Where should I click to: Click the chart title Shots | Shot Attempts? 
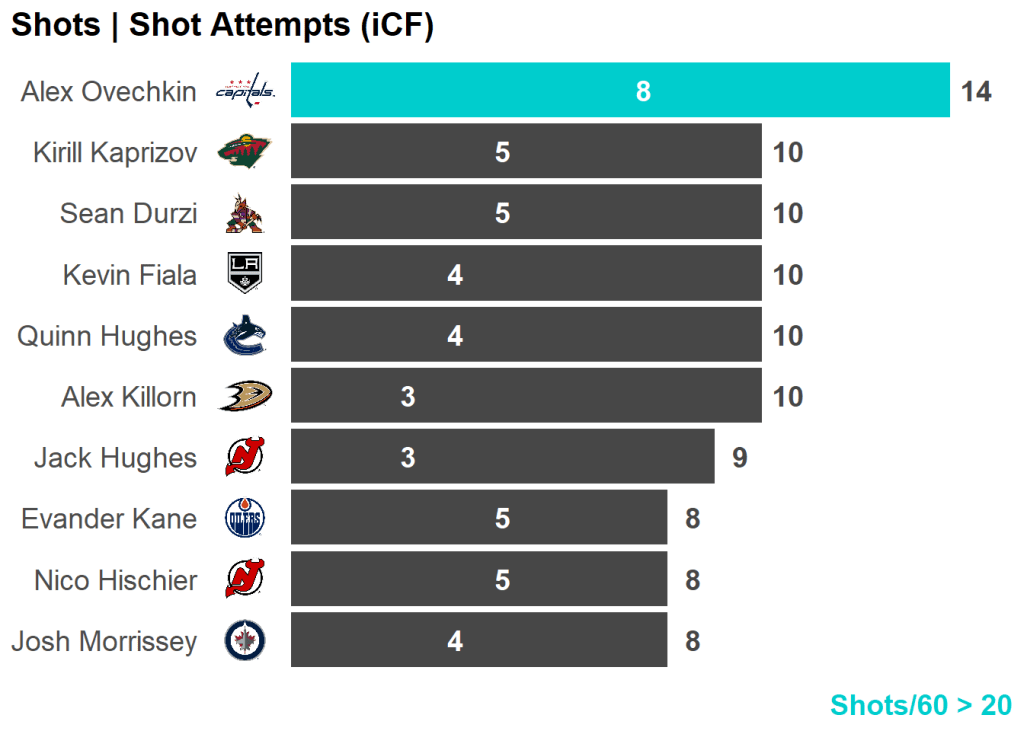pyautogui.click(x=222, y=26)
